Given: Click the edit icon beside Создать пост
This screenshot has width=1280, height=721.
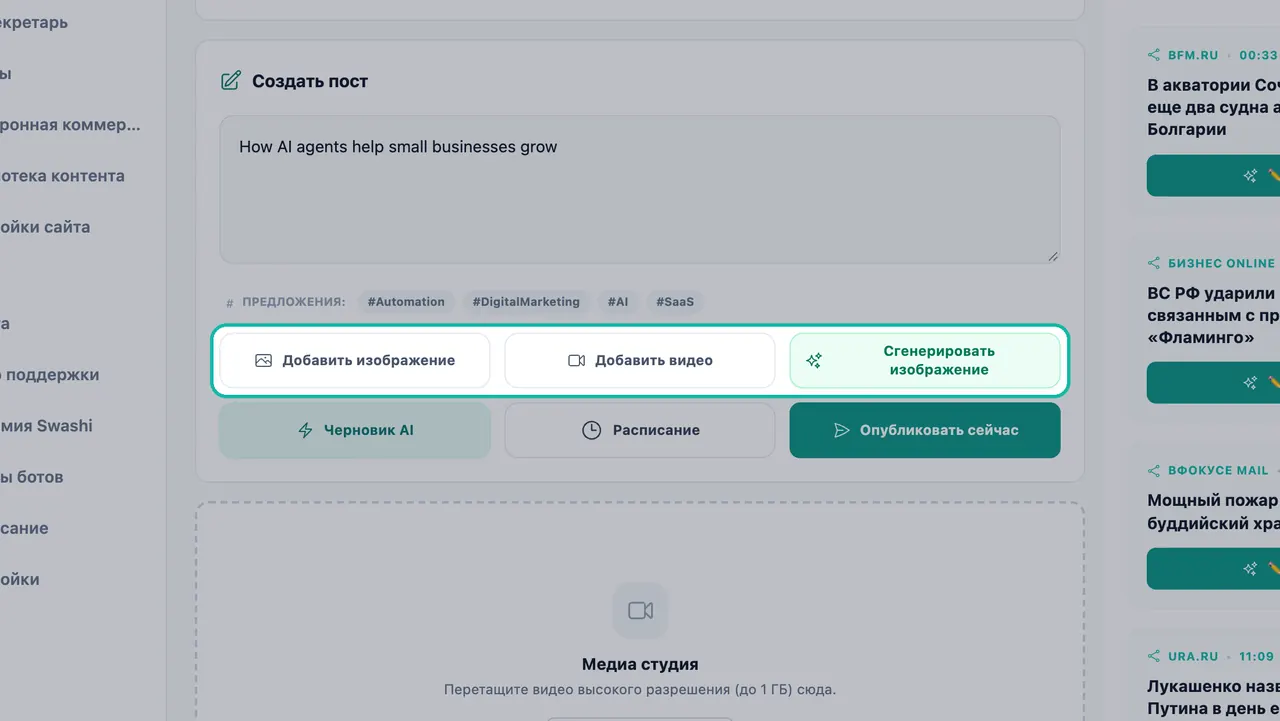Looking at the screenshot, I should click(x=231, y=81).
